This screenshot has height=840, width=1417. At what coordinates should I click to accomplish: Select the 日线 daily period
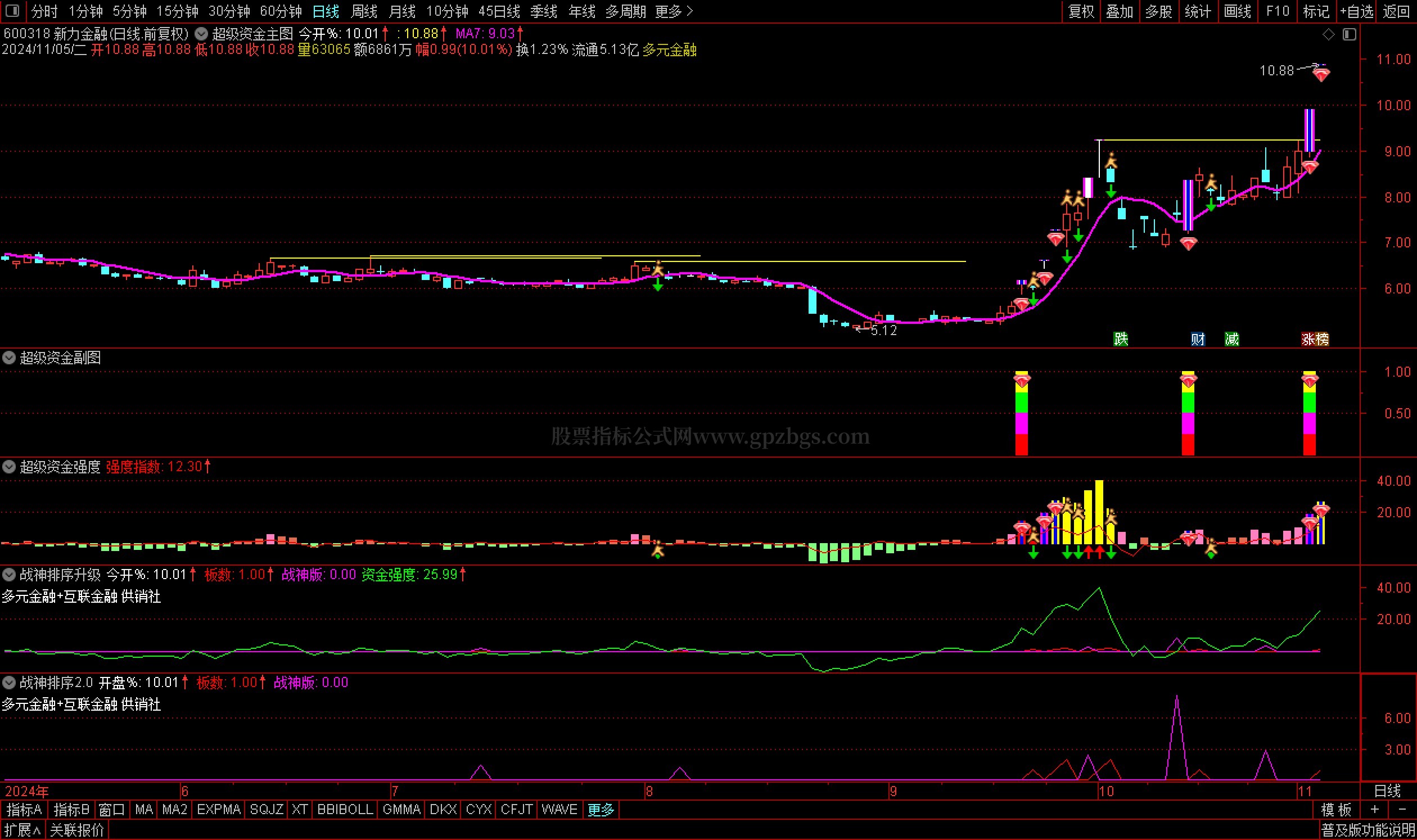click(326, 11)
